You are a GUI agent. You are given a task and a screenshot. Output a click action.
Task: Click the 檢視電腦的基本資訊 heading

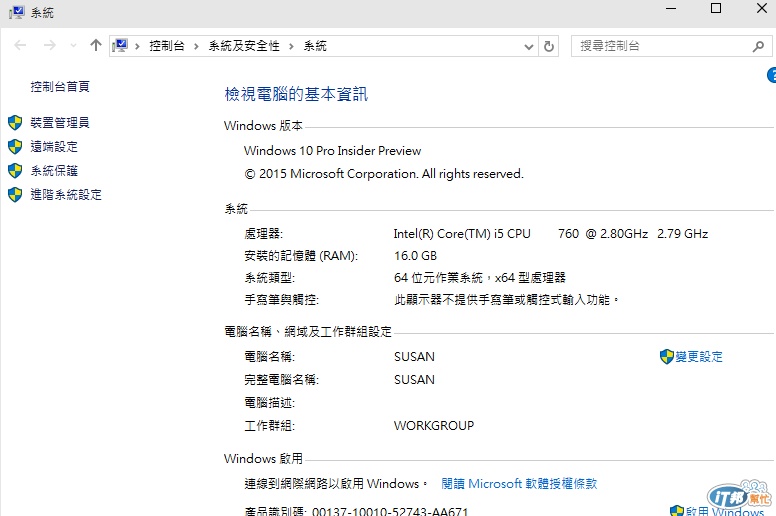click(296, 94)
